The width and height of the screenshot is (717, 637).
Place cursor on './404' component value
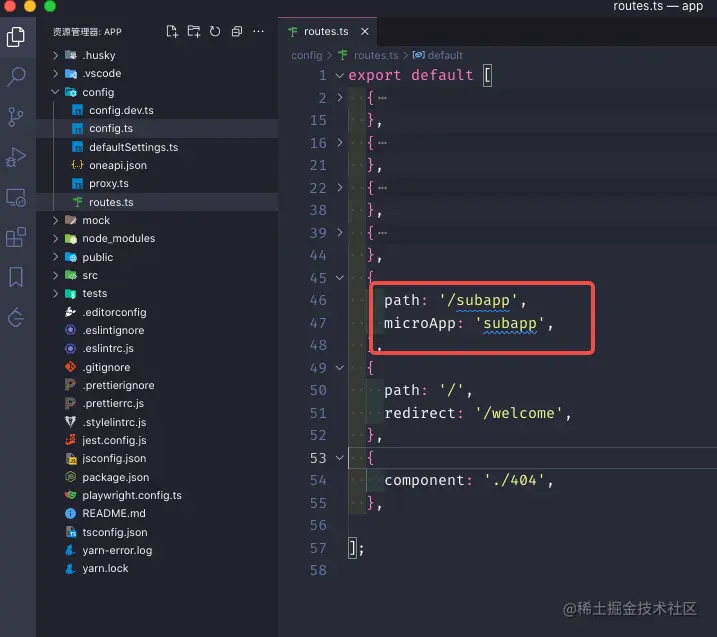point(514,480)
